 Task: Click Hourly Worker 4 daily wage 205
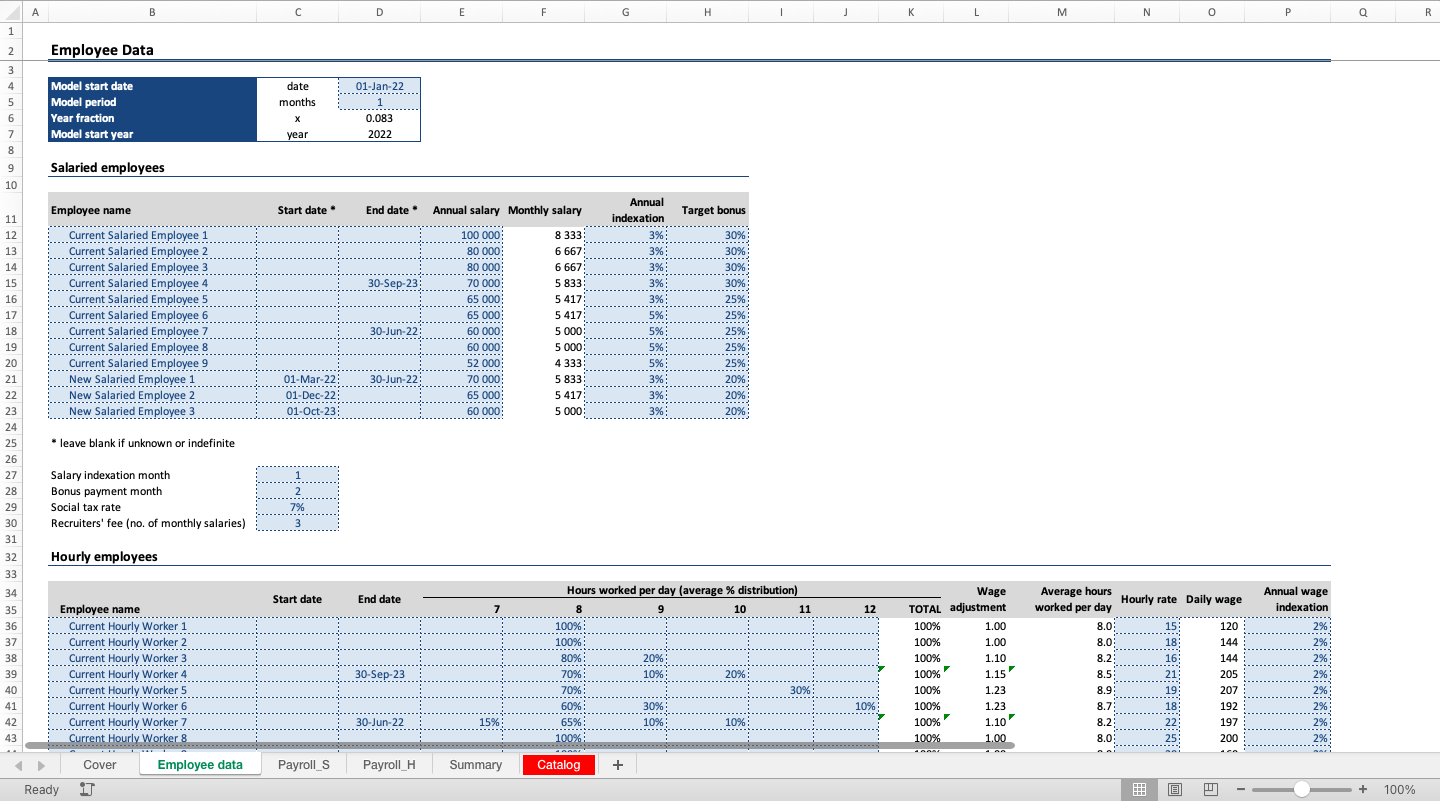(x=1212, y=674)
